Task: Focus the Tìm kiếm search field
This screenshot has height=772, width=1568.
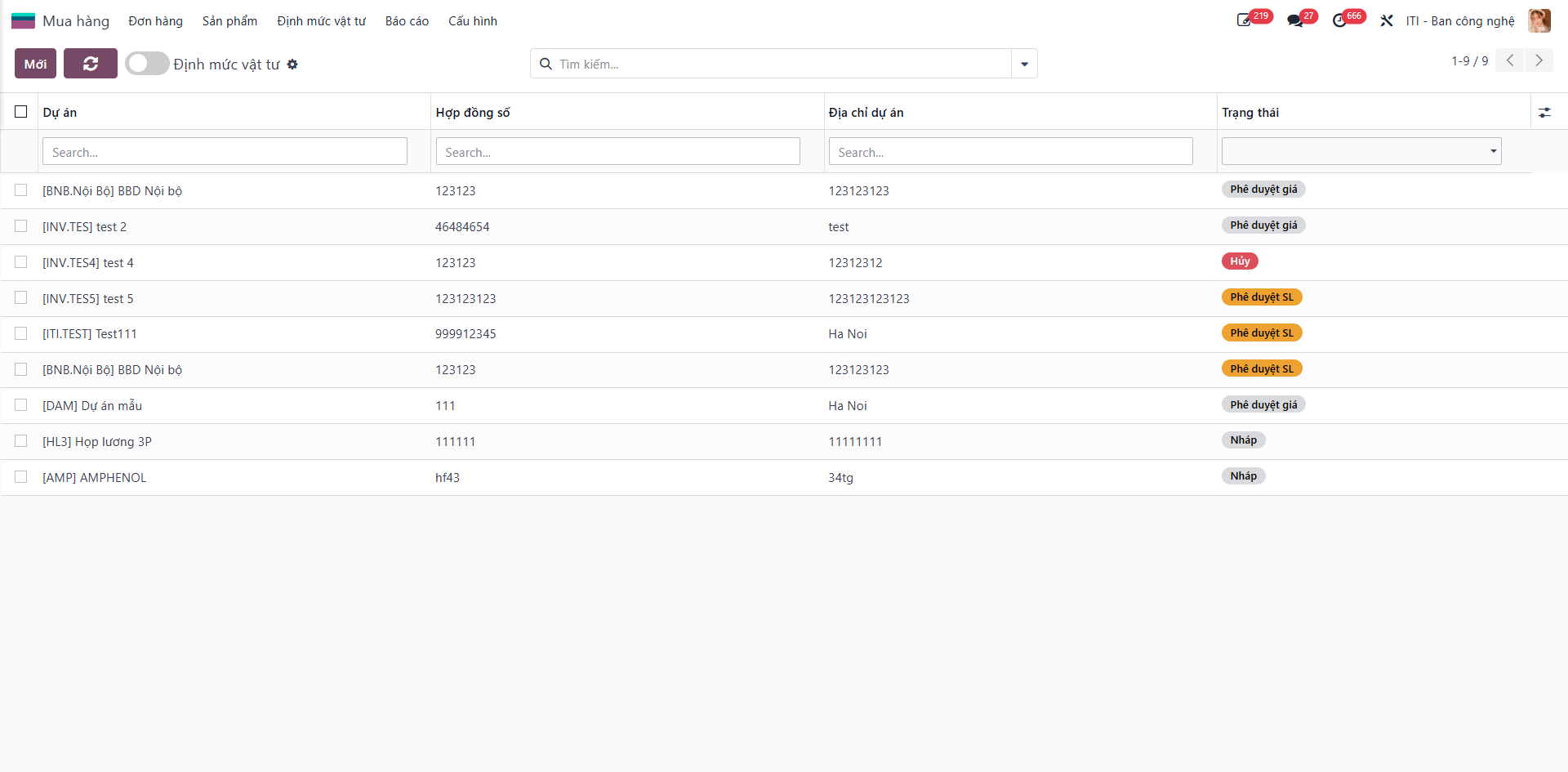Action: [782, 64]
